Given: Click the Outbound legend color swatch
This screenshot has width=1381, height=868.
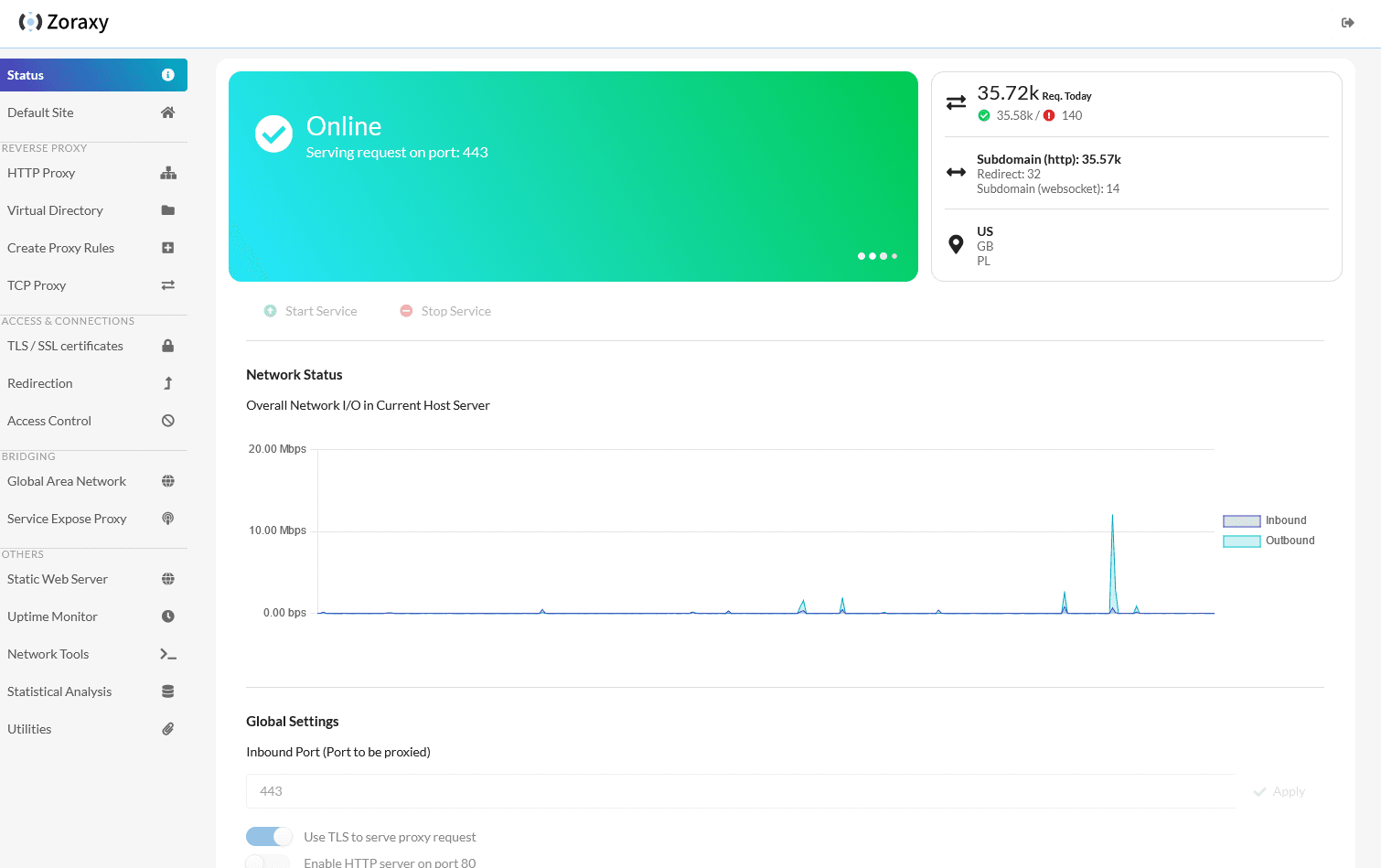Looking at the screenshot, I should (x=1241, y=541).
